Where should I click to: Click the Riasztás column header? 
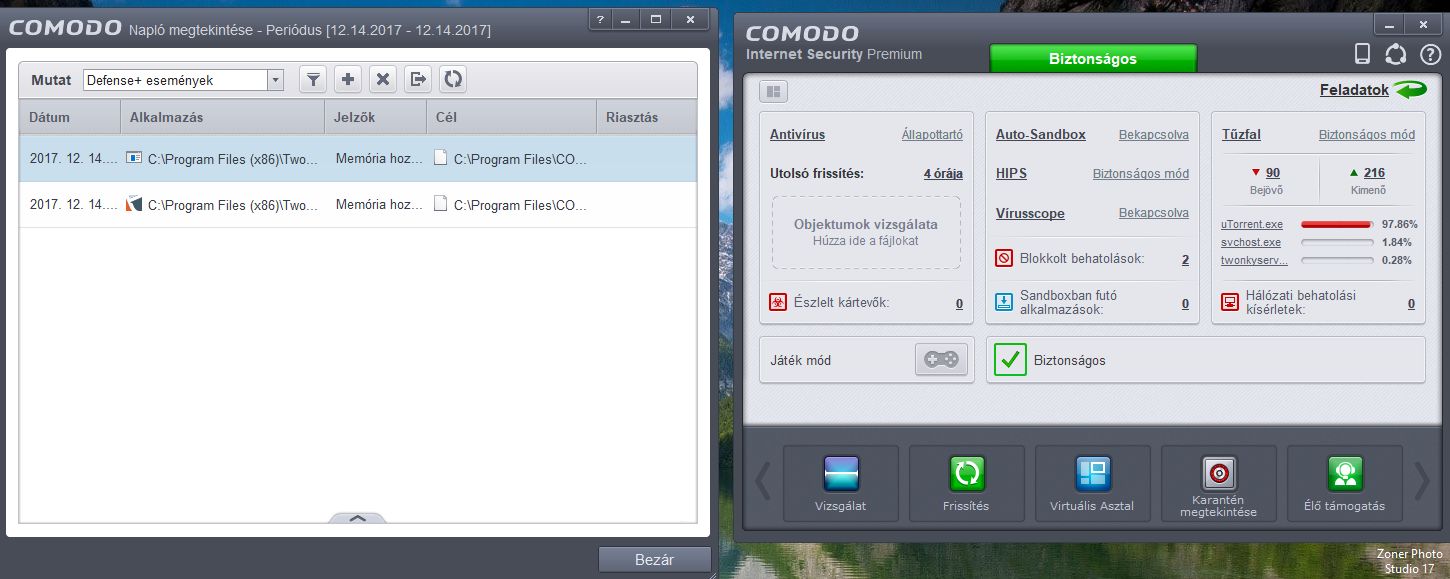pos(647,117)
